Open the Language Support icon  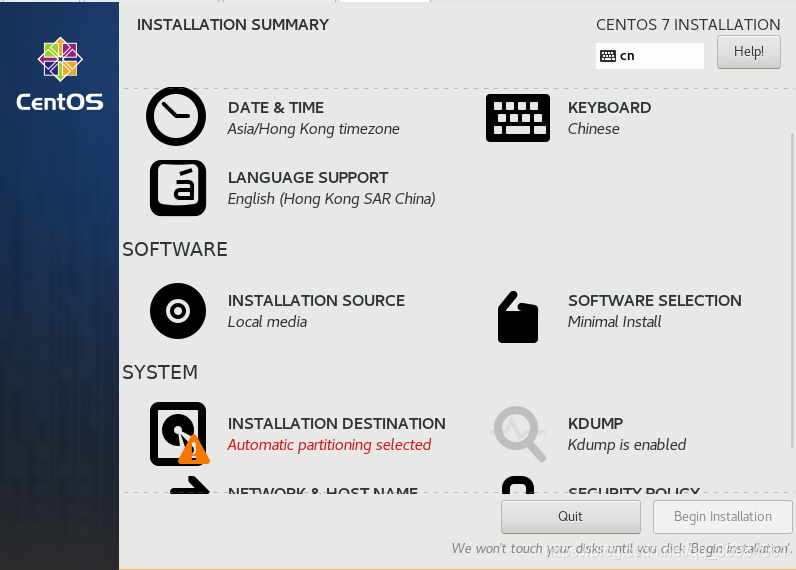[x=178, y=188]
